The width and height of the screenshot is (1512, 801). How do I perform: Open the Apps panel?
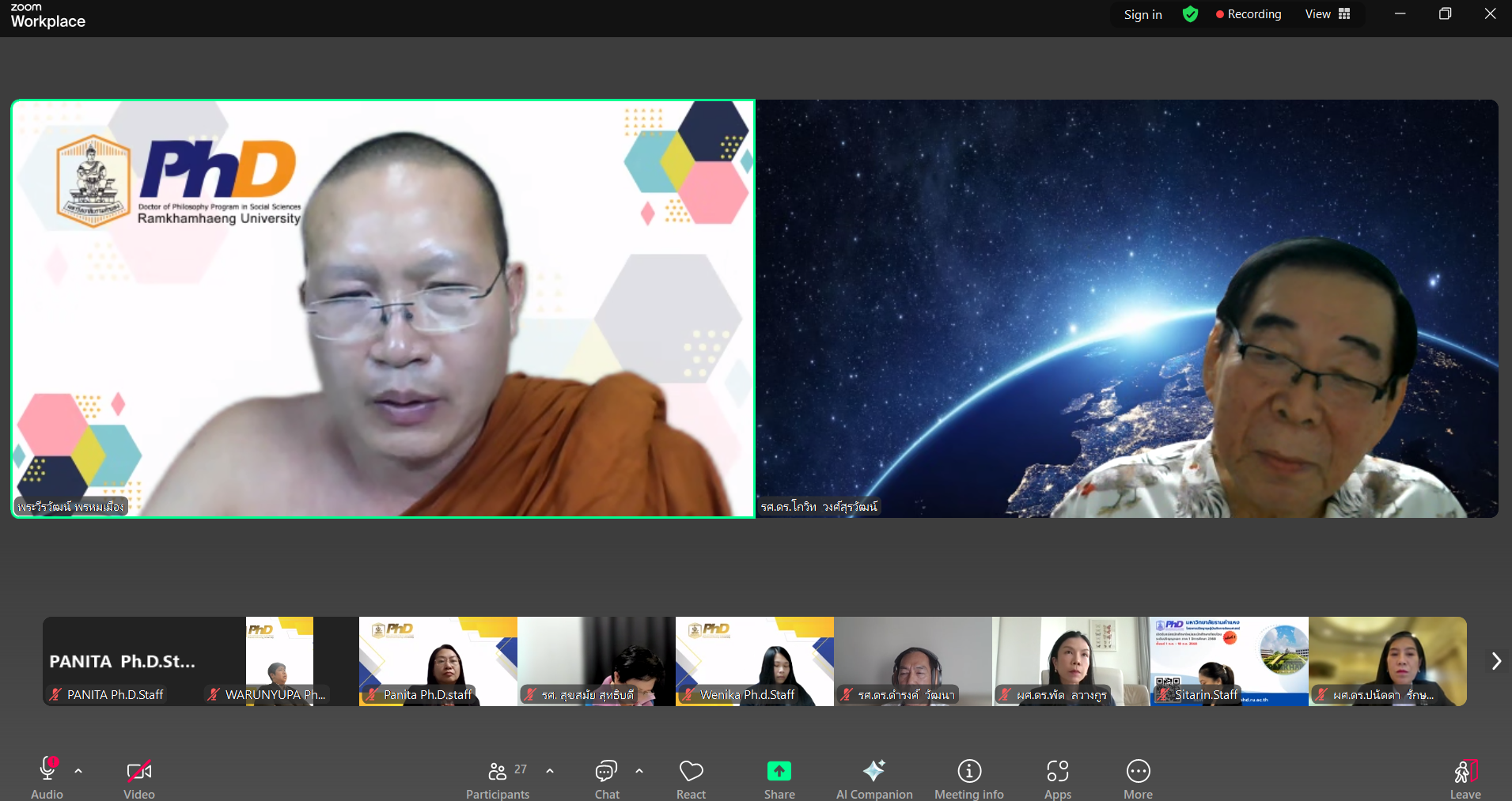pos(1058,778)
